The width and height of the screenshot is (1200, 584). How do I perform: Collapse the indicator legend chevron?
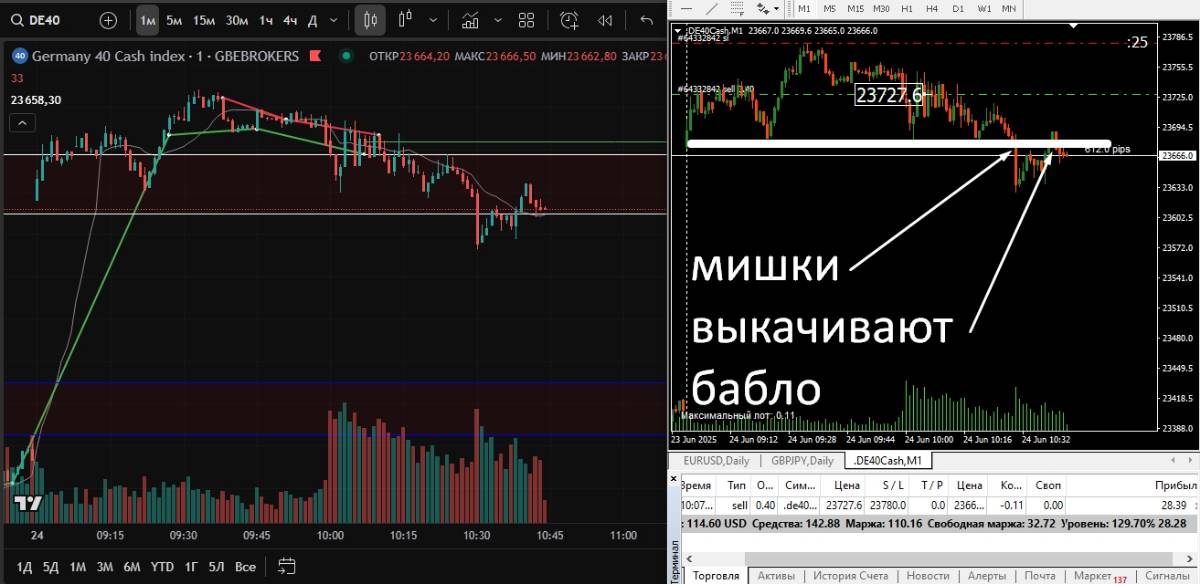22,123
